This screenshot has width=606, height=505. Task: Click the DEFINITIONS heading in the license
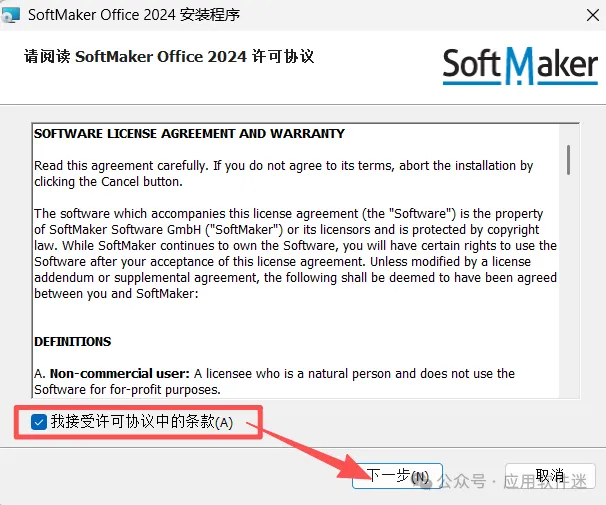(73, 342)
